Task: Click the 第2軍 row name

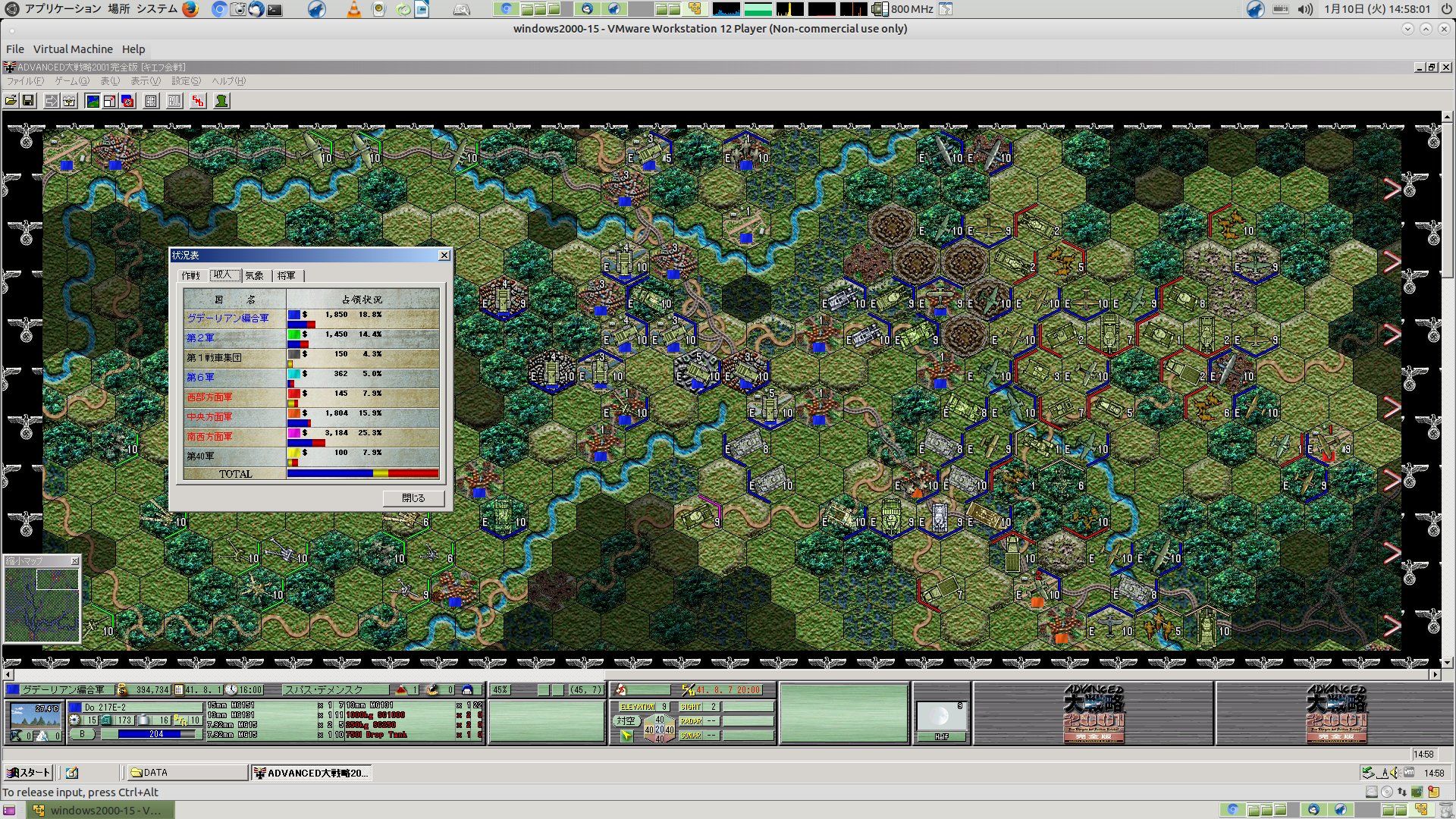Action: [200, 338]
